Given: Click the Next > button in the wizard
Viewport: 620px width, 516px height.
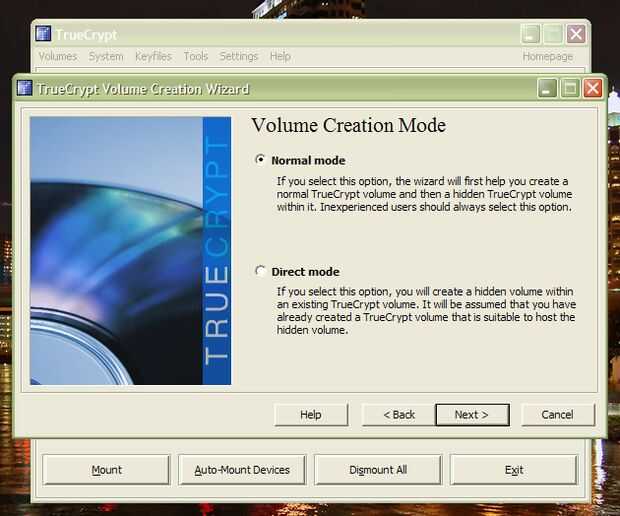Looking at the screenshot, I should [x=472, y=415].
